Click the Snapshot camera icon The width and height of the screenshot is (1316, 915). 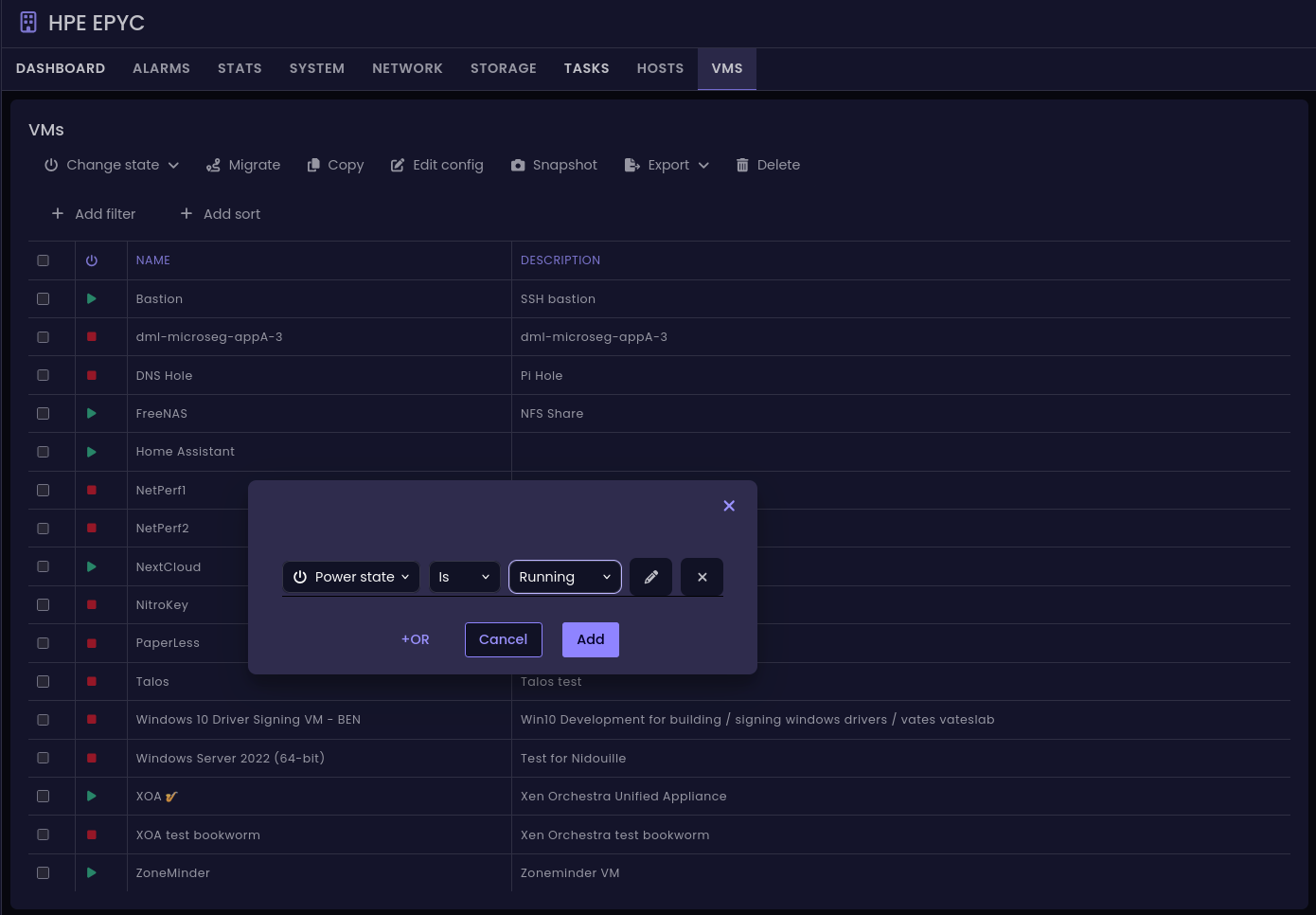click(518, 165)
